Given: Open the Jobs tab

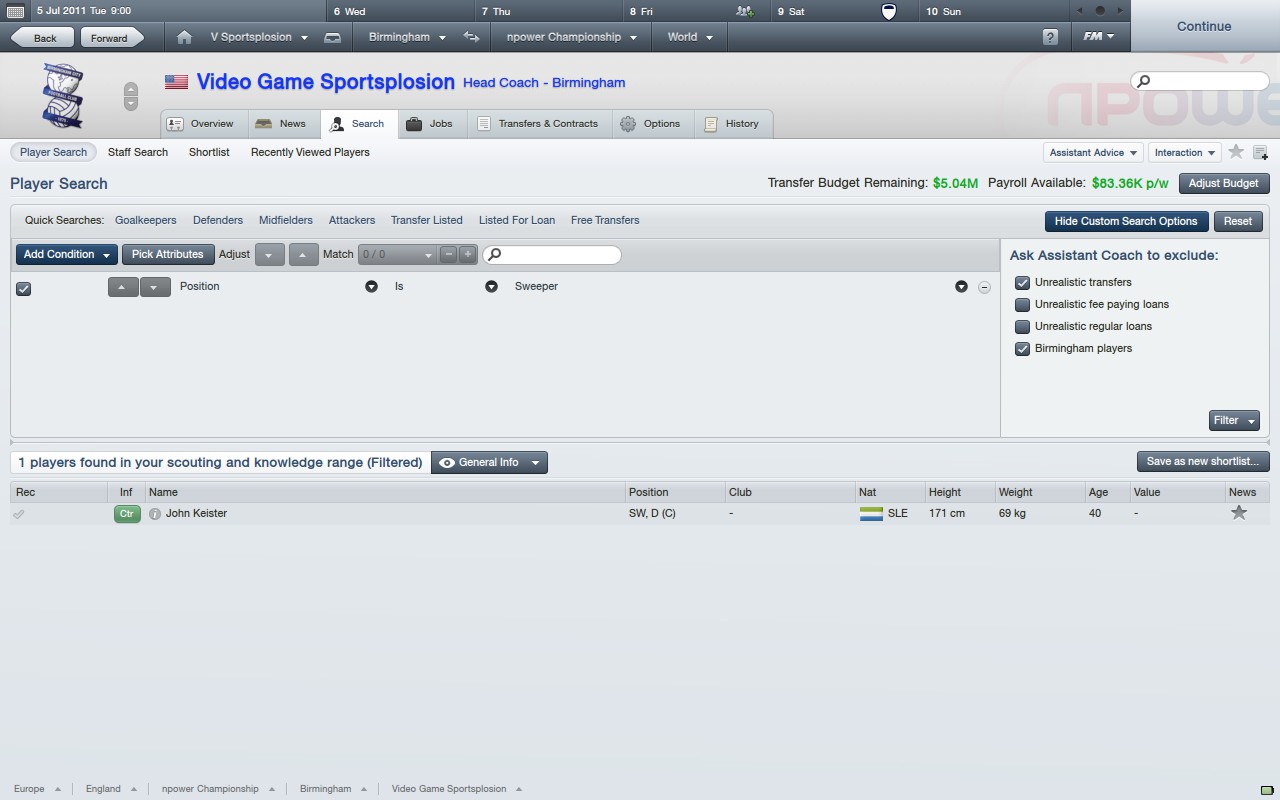Looking at the screenshot, I should coord(430,124).
